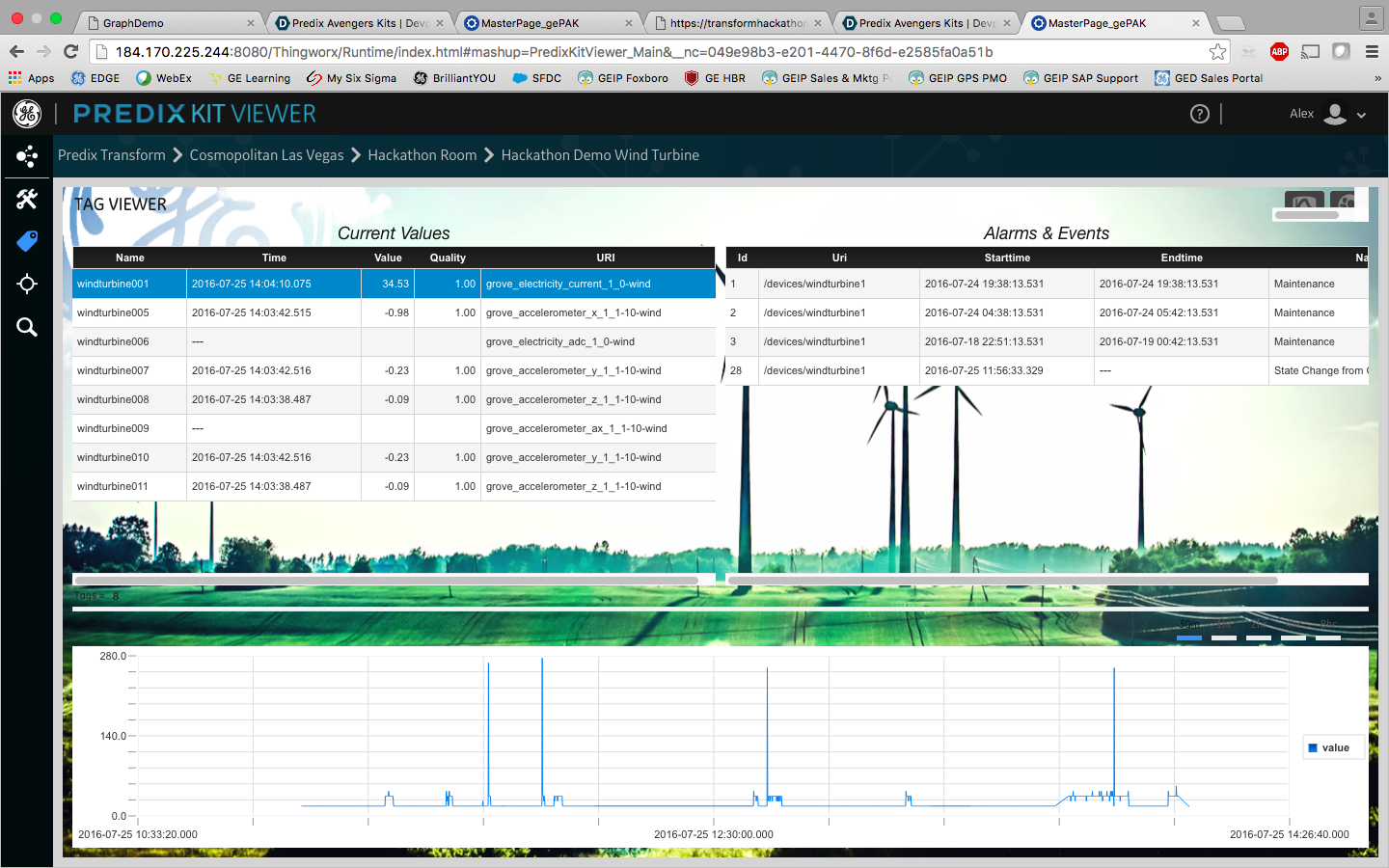Select the windturbine001 table row
The image size is (1389, 868).
coord(394,284)
